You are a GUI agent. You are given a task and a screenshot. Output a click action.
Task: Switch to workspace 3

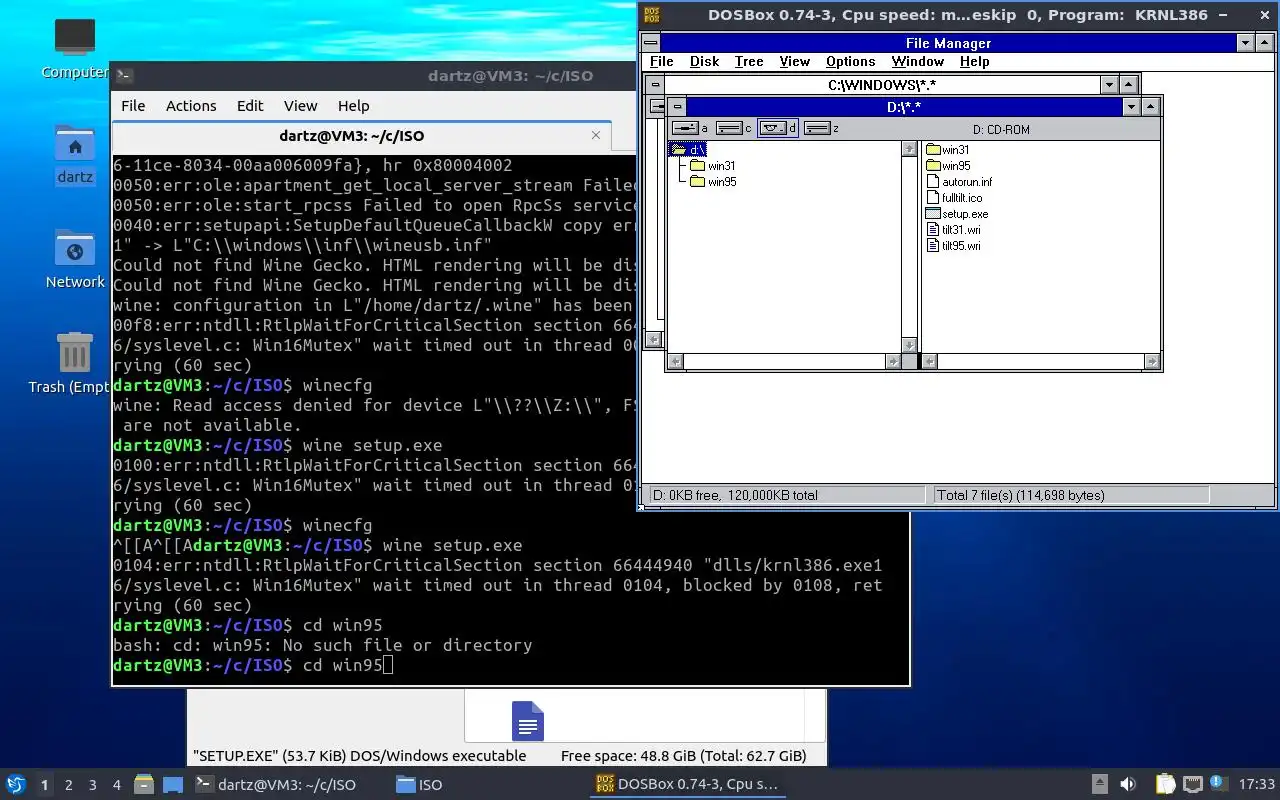[93, 785]
